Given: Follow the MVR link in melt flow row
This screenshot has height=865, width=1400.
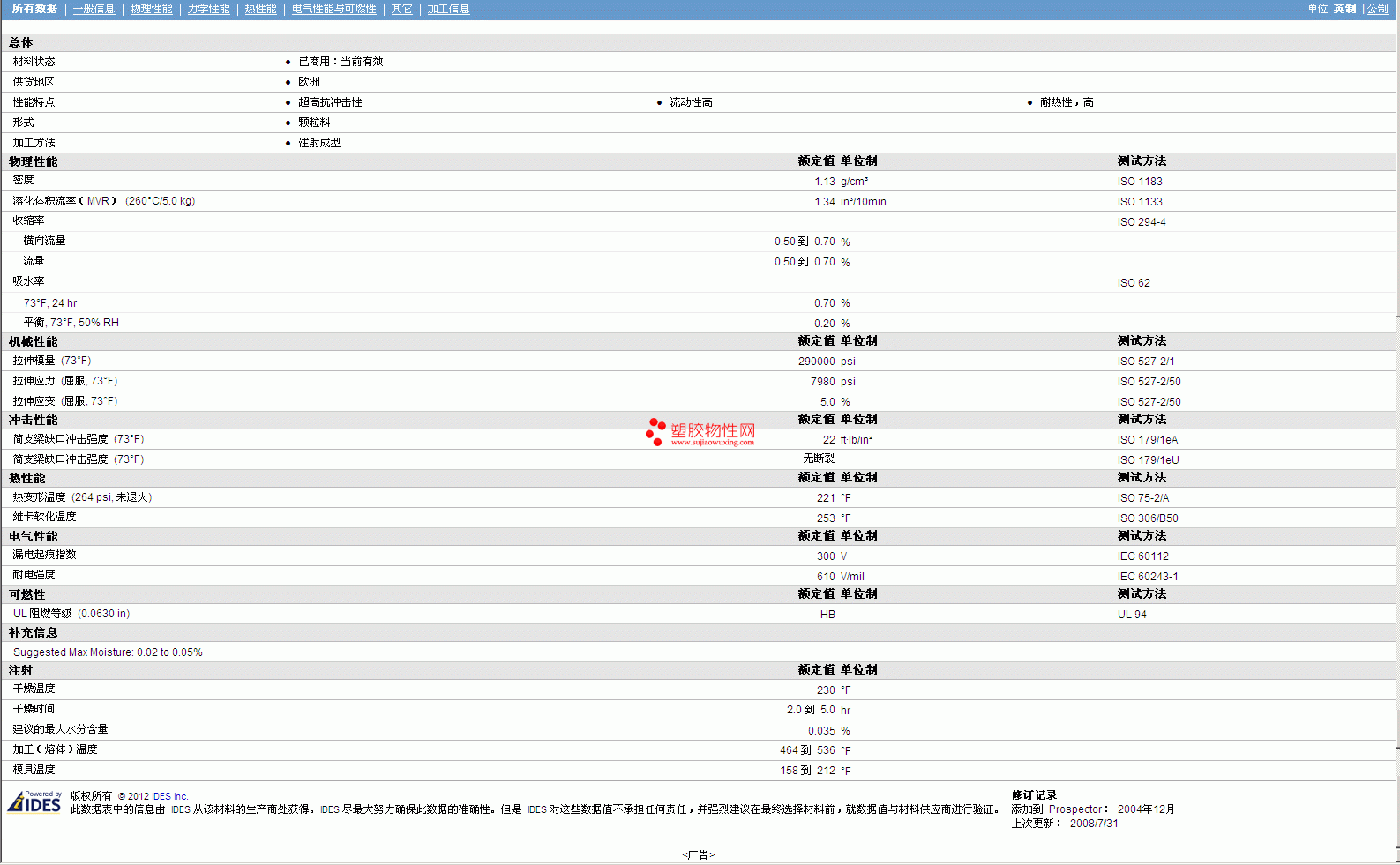Looking at the screenshot, I should (x=98, y=201).
